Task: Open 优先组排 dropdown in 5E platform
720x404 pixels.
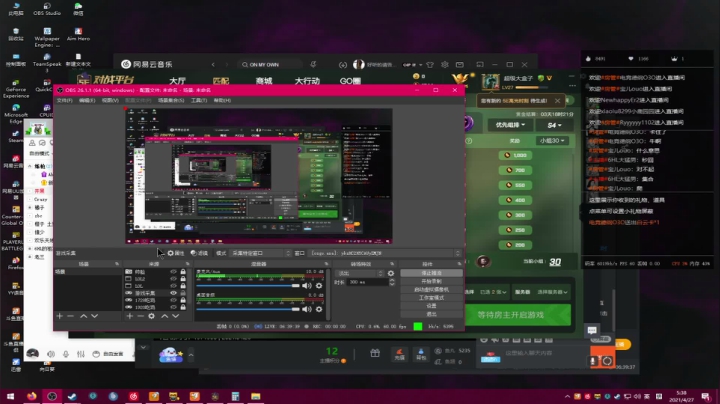Action: 510,125
